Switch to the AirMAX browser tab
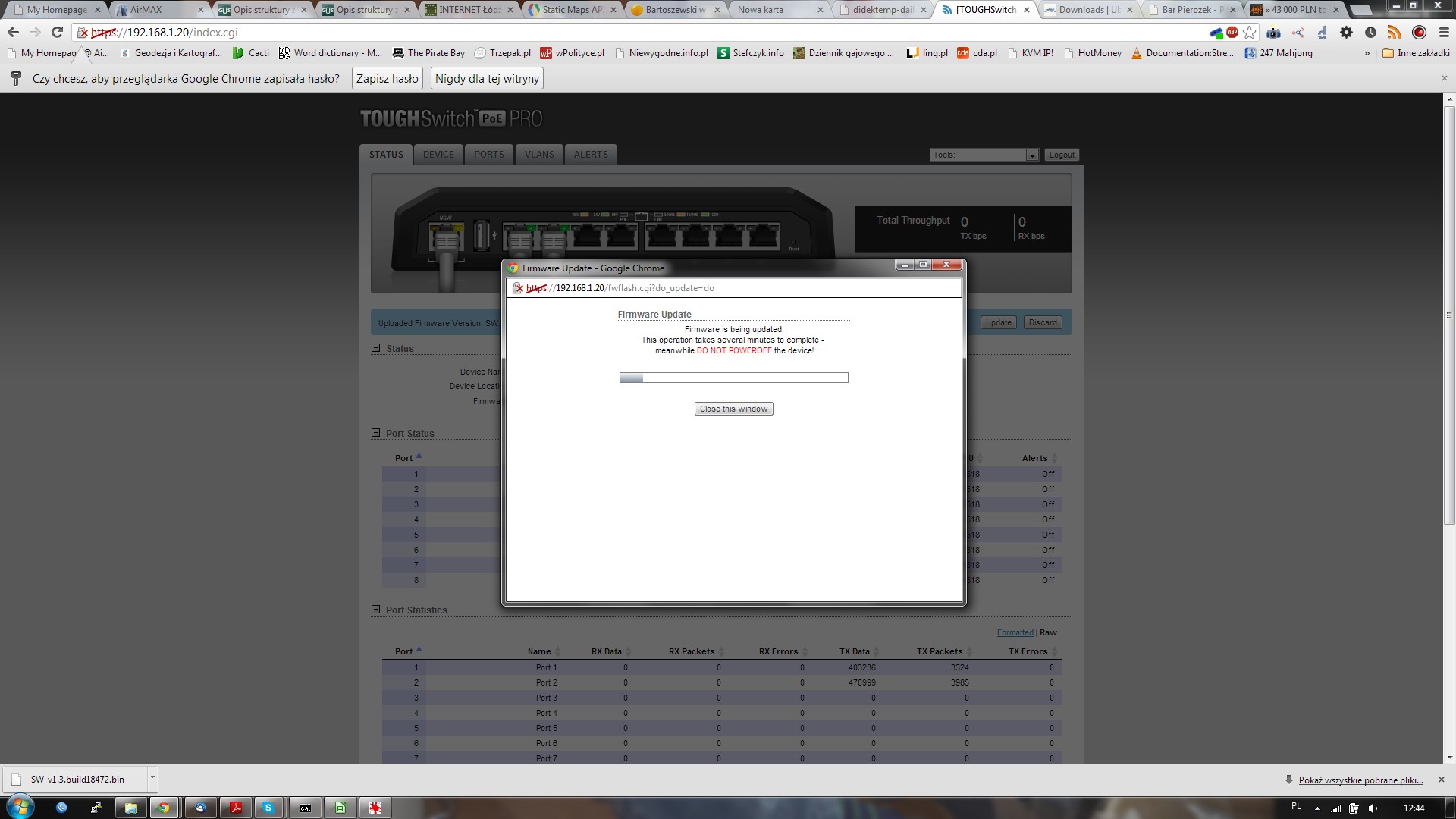 pos(159,10)
